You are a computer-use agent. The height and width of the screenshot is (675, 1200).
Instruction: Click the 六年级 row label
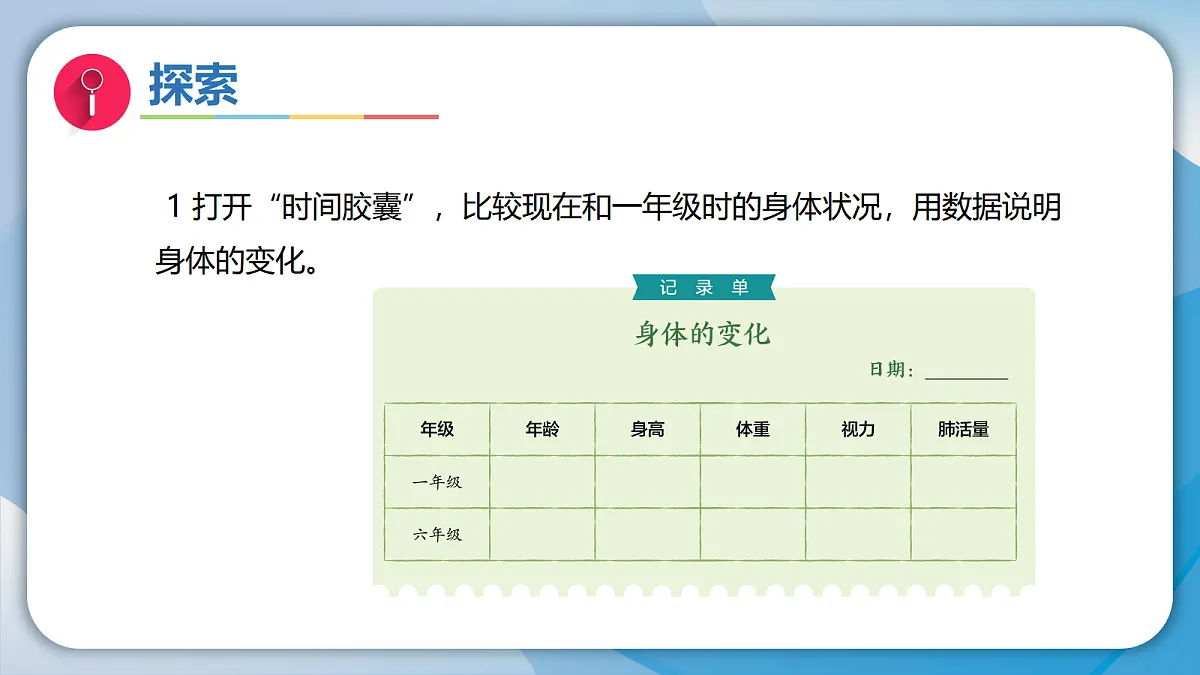point(437,534)
